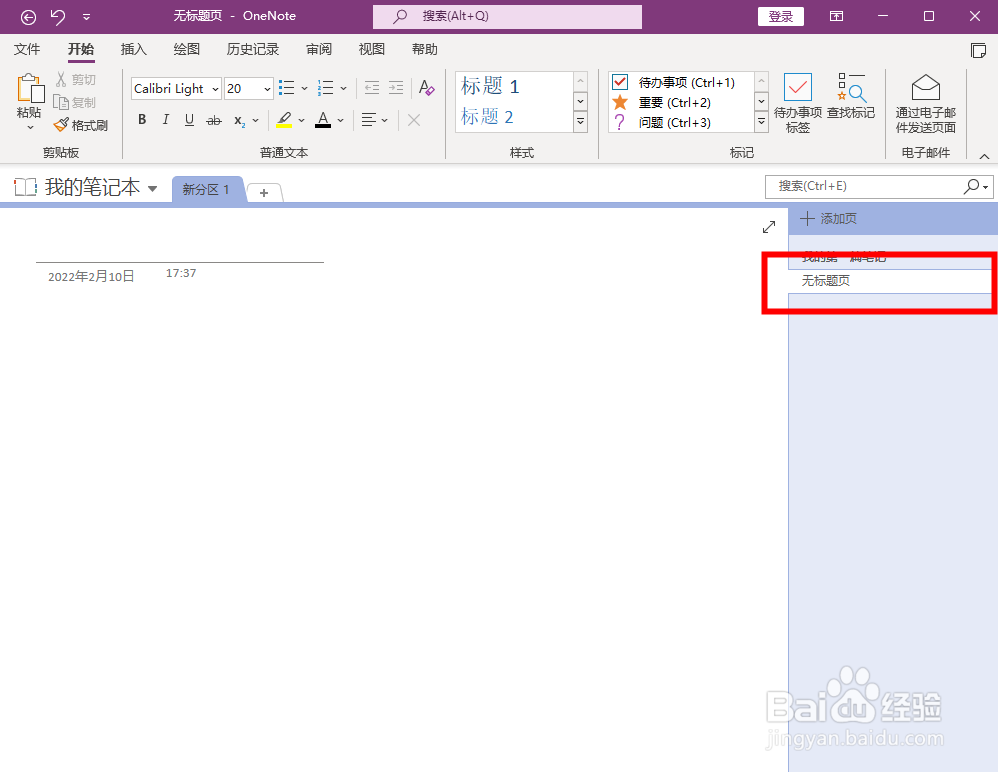Click the 剪切 cut button
This screenshot has width=998, height=772.
[x=75, y=79]
